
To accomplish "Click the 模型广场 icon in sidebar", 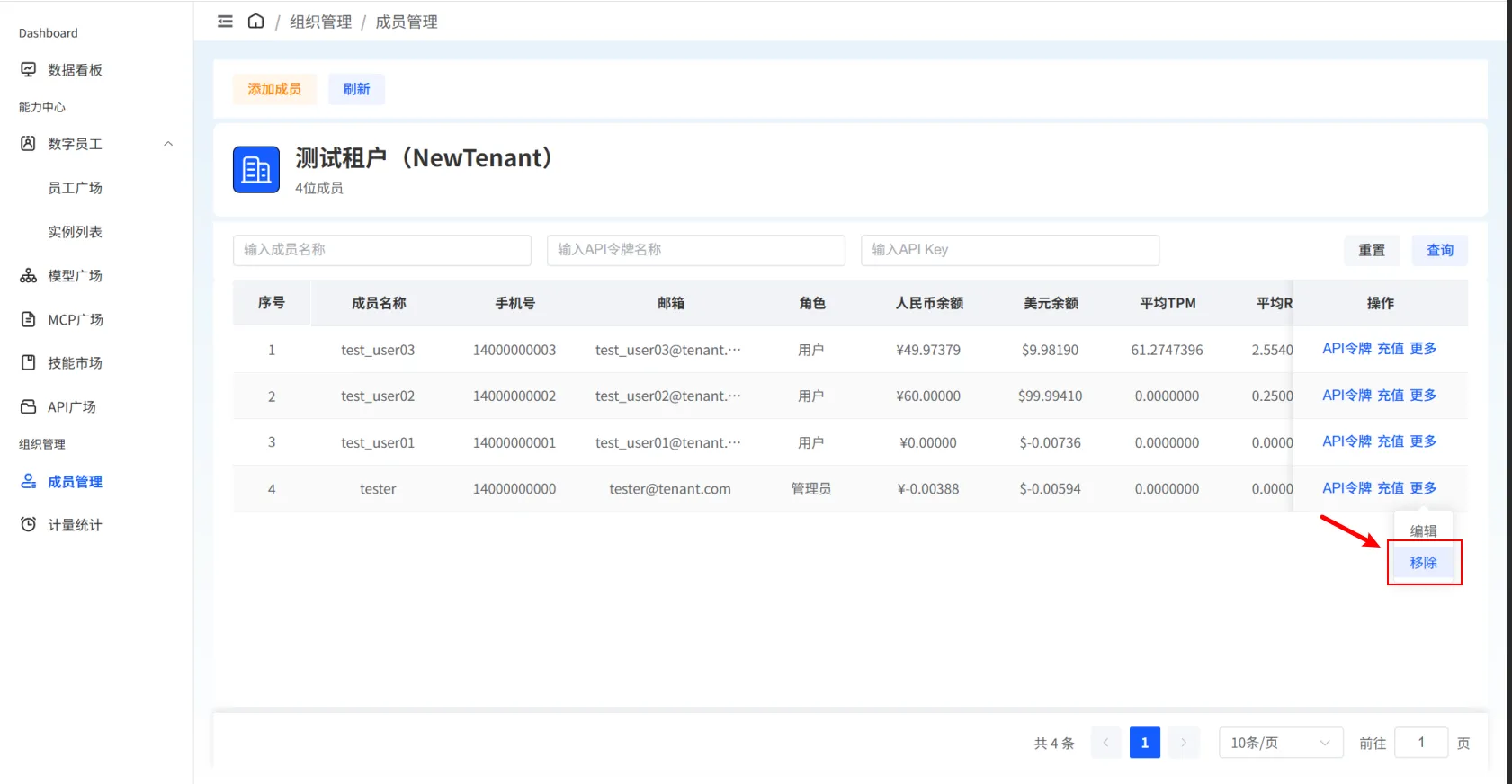I will [29, 275].
